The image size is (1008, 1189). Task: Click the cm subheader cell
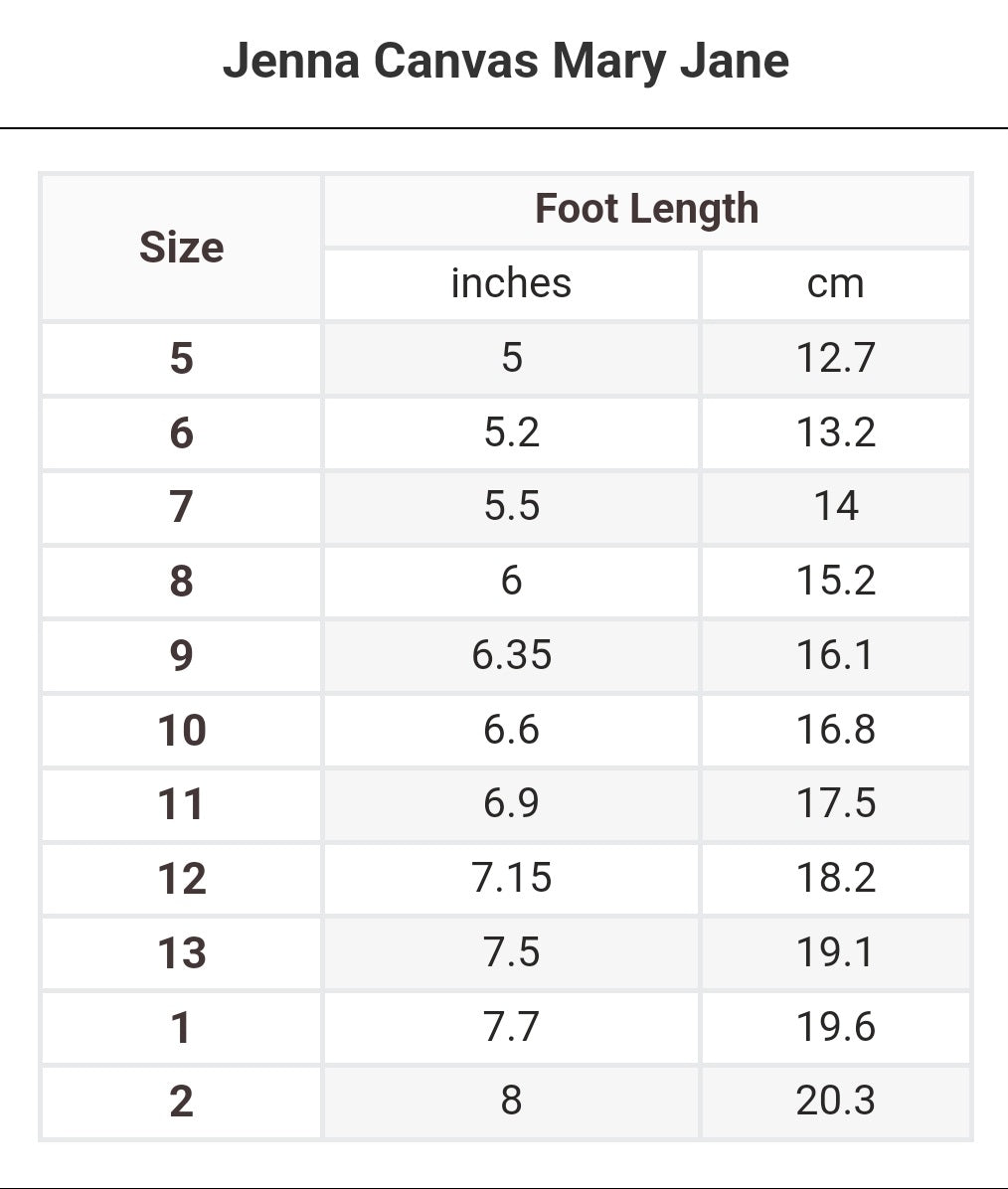tap(835, 283)
